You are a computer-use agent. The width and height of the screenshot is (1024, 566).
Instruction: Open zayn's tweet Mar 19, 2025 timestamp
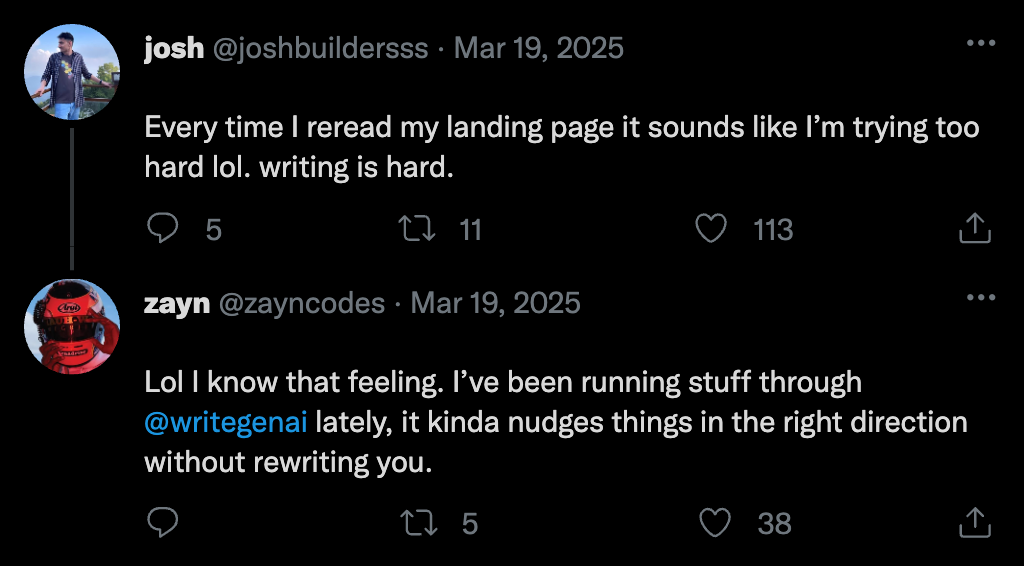point(496,303)
